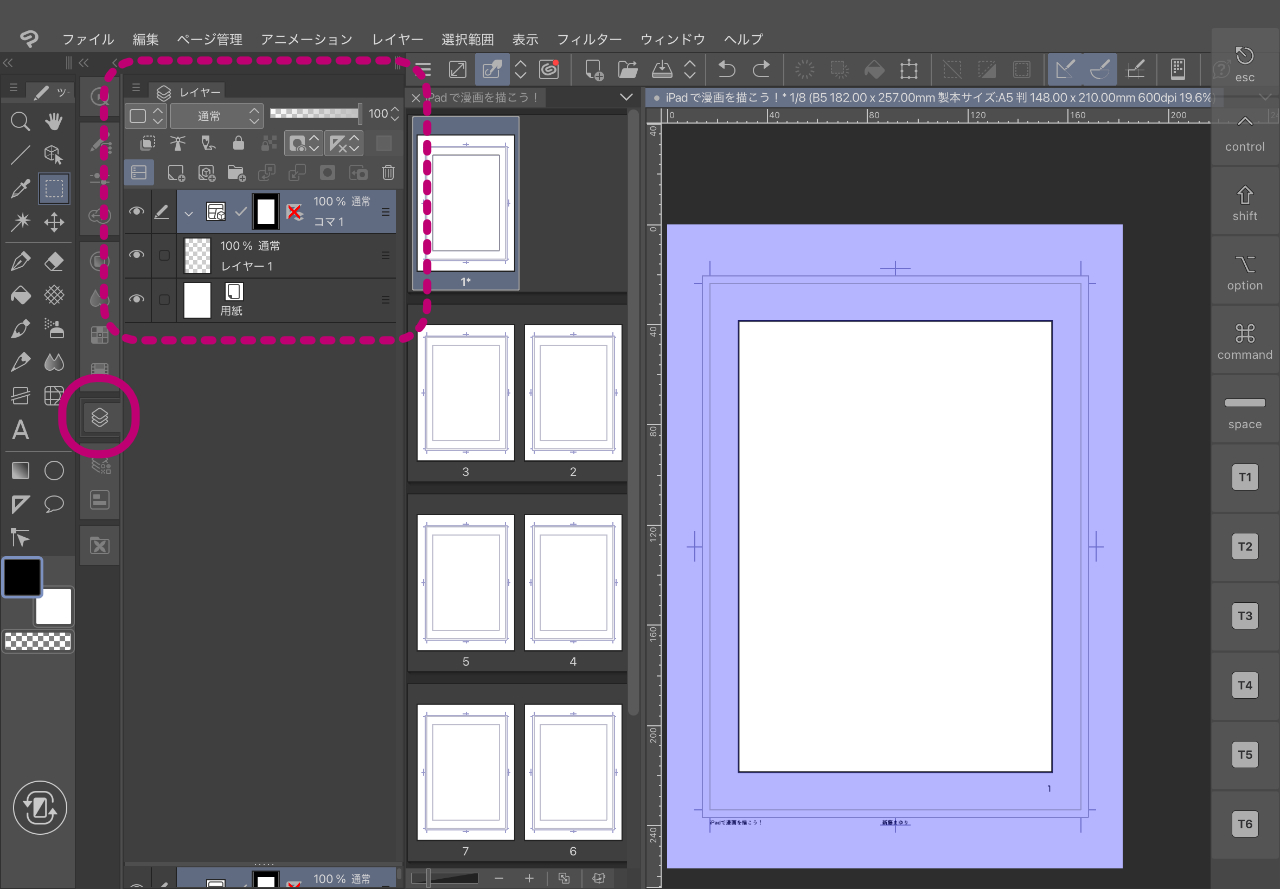Viewport: 1280px width, 889px height.
Task: Select the Eyedropper tool
Action: point(20,188)
